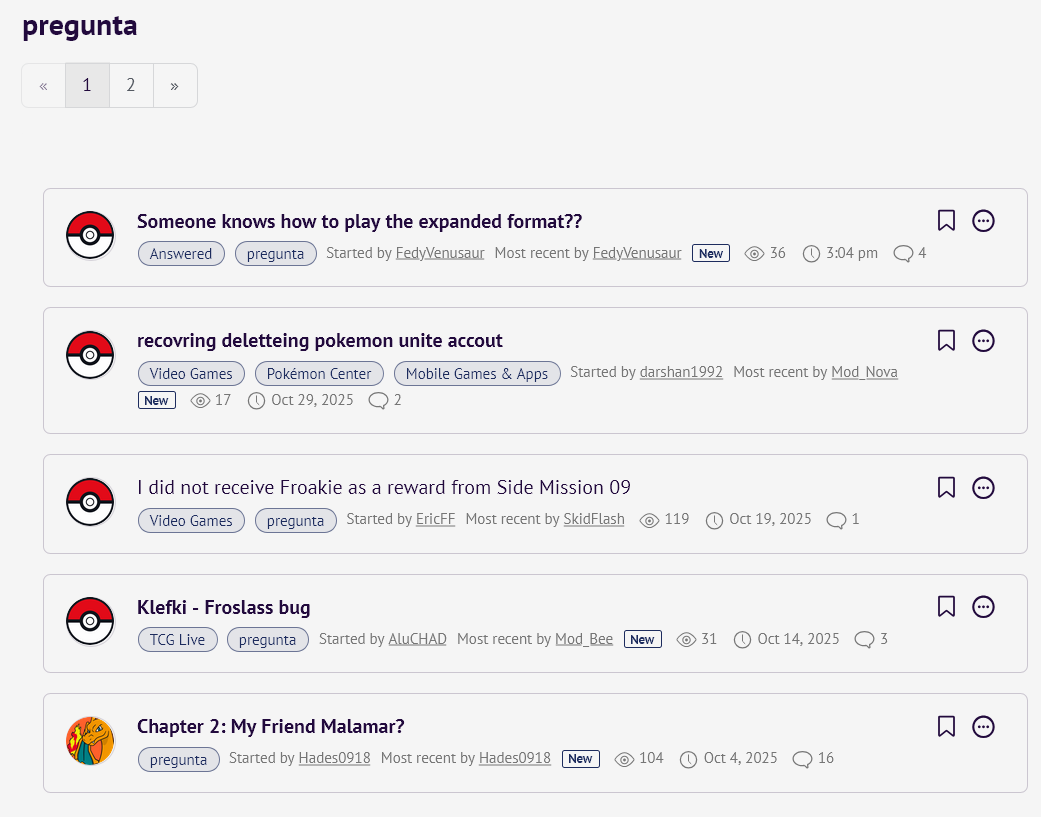Screen dimensions: 1041x817
Task: Bookmark the Chapter 2 Malamar thread
Action: 946,726
